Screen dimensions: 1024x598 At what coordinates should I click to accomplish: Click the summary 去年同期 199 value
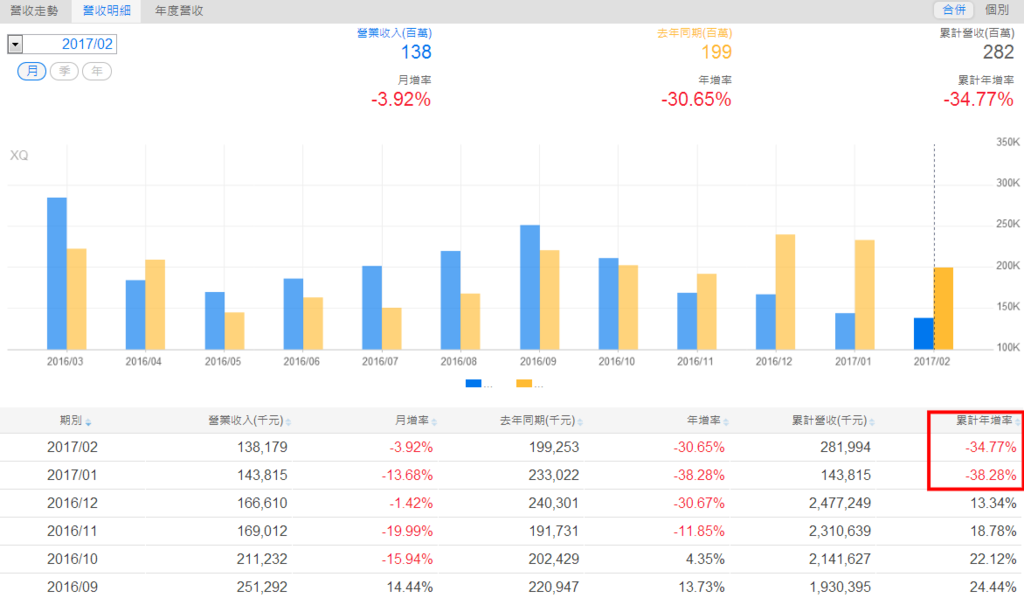click(x=716, y=52)
